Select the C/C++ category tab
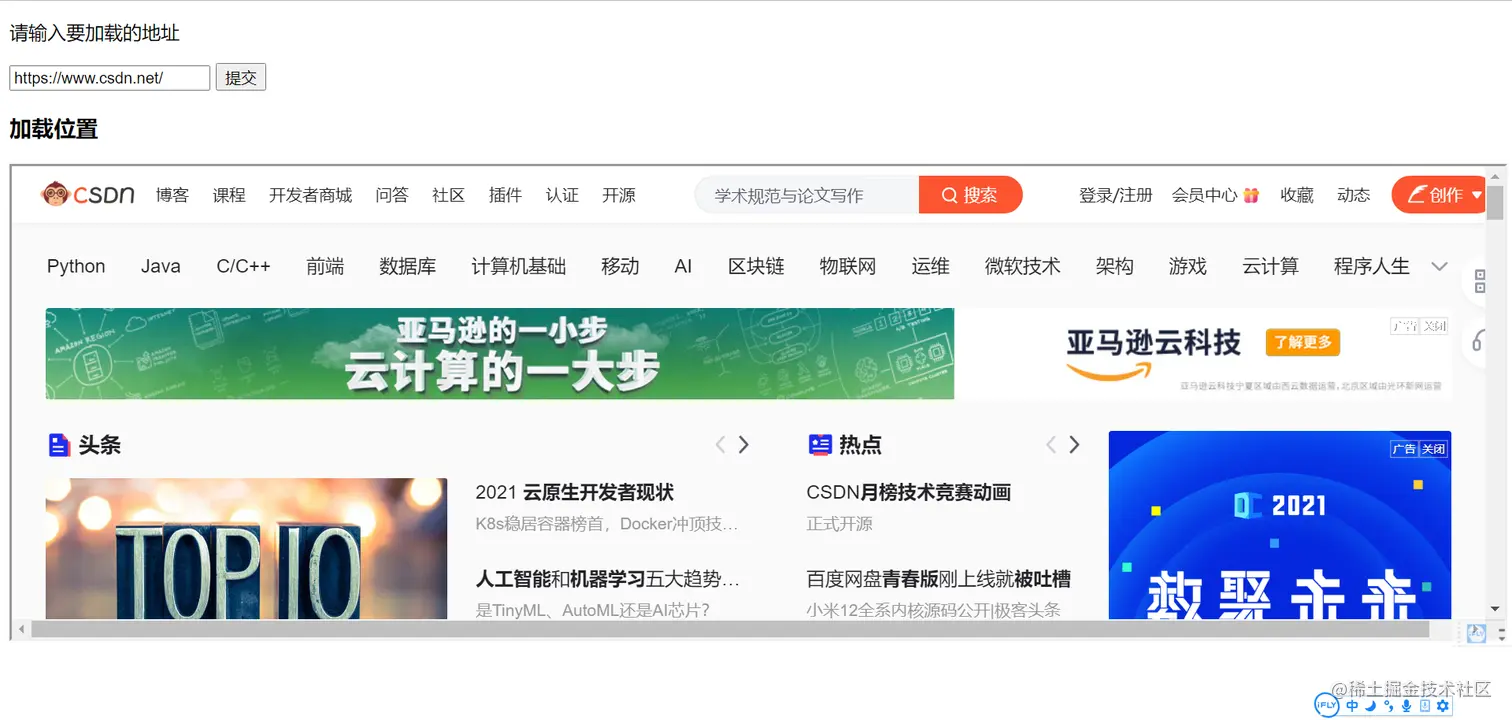 click(243, 266)
